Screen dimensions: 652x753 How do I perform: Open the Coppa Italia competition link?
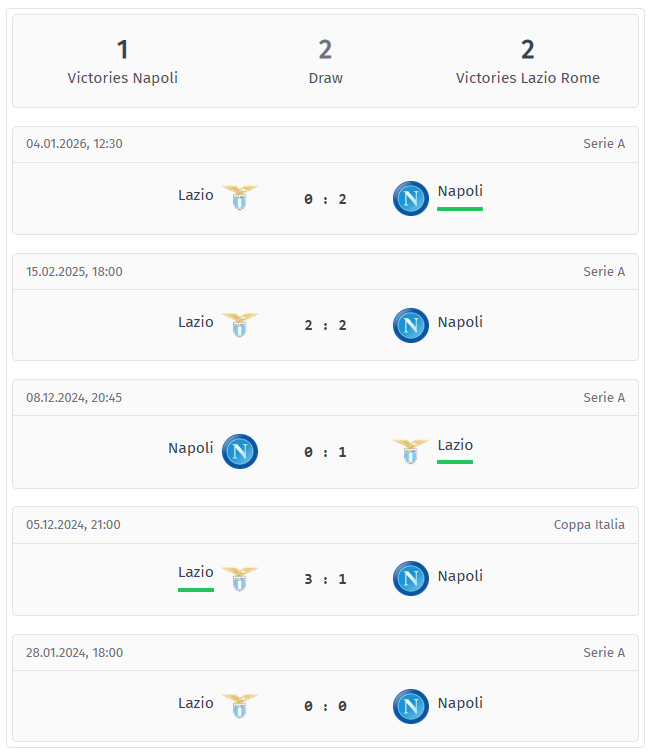point(589,524)
